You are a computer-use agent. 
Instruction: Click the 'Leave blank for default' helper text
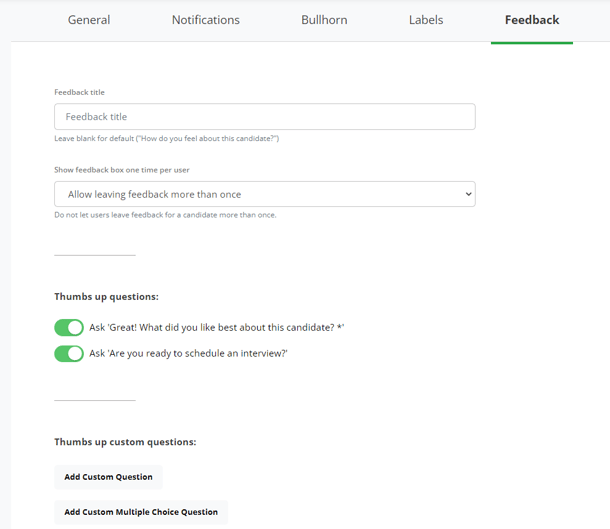tap(167, 138)
